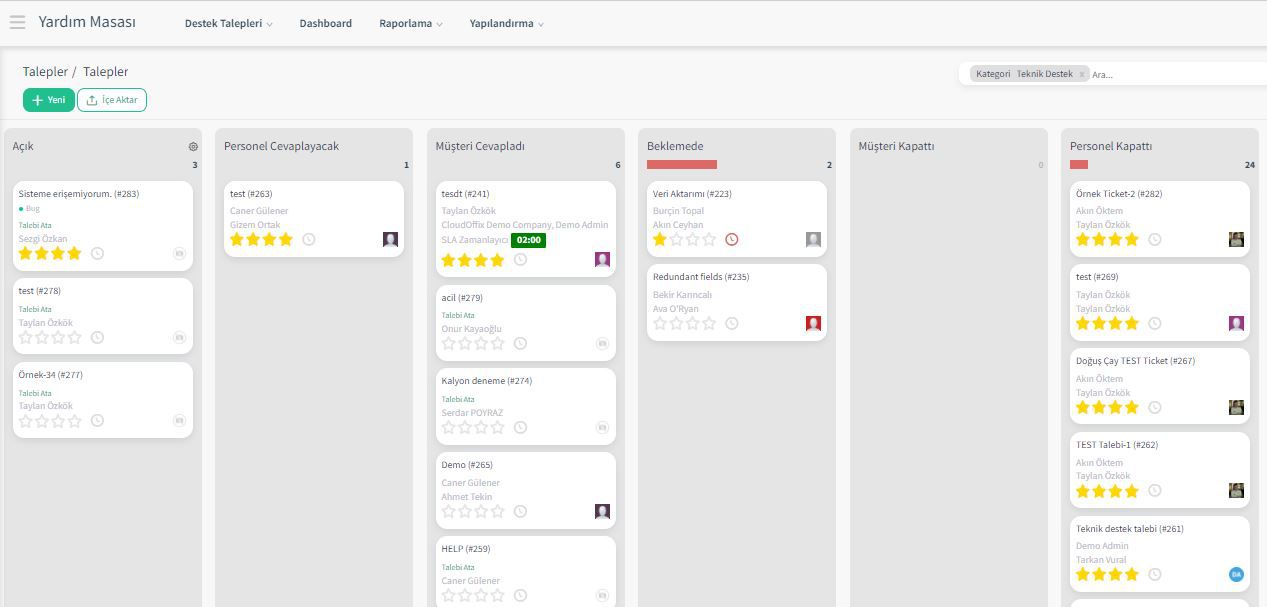Open the Redundant fields (#235) ticket
The height and width of the screenshot is (607, 1267).
(701, 277)
